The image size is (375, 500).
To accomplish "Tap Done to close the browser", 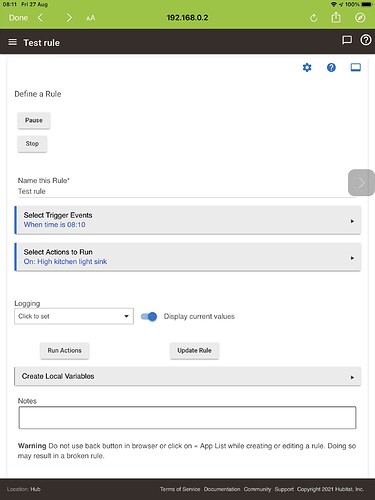I will coord(18,18).
